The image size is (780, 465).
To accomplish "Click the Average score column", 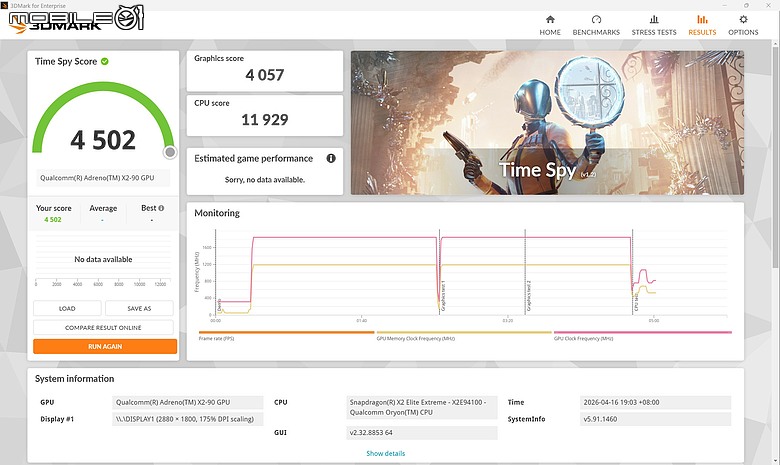I will (103, 214).
